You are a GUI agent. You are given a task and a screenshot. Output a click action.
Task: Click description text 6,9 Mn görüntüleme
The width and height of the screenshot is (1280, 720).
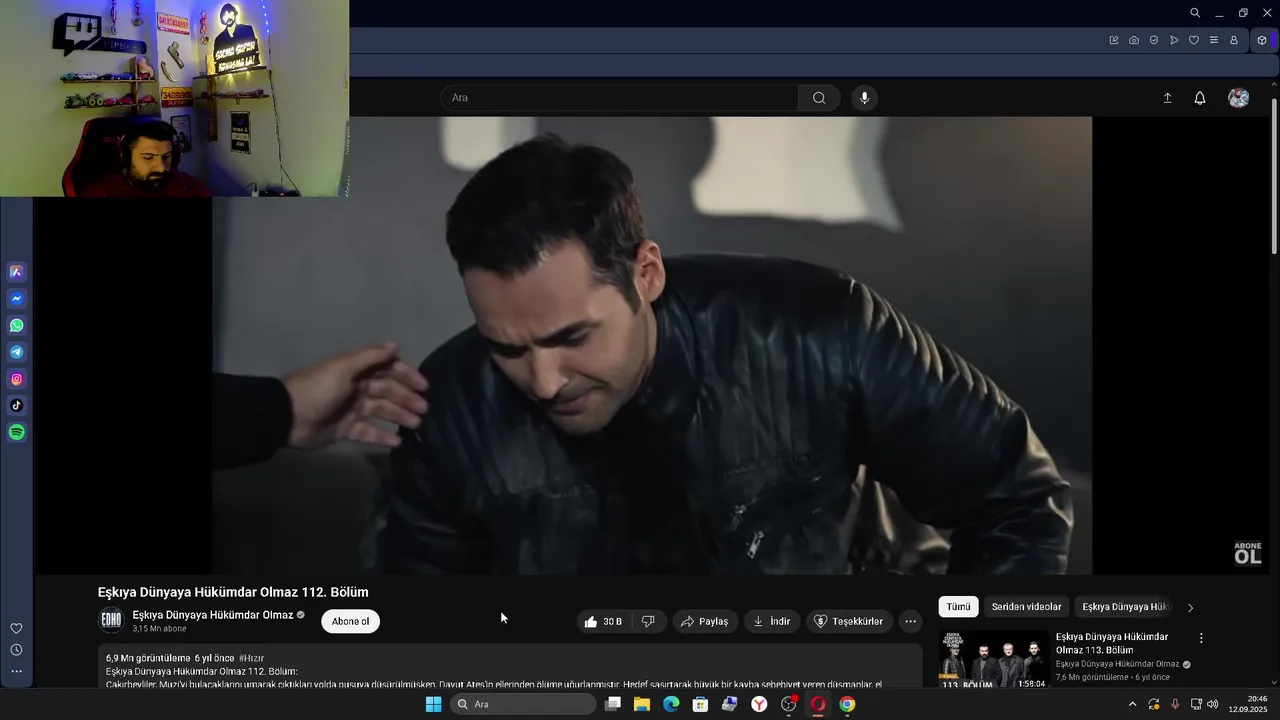(148, 658)
